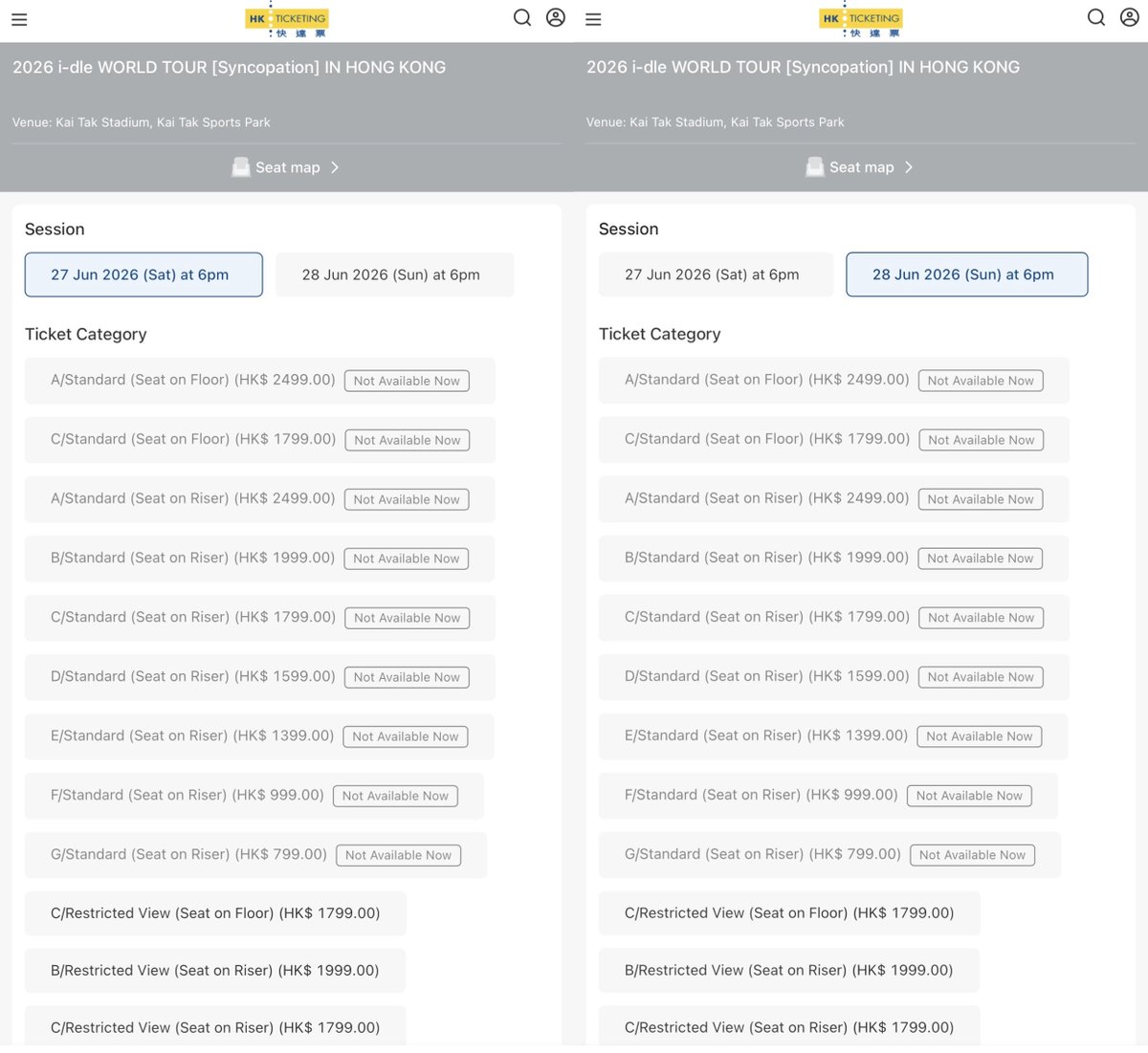The image size is (1148, 1053).
Task: Click HK Ticketing logo in left panel
Action: pos(287,20)
